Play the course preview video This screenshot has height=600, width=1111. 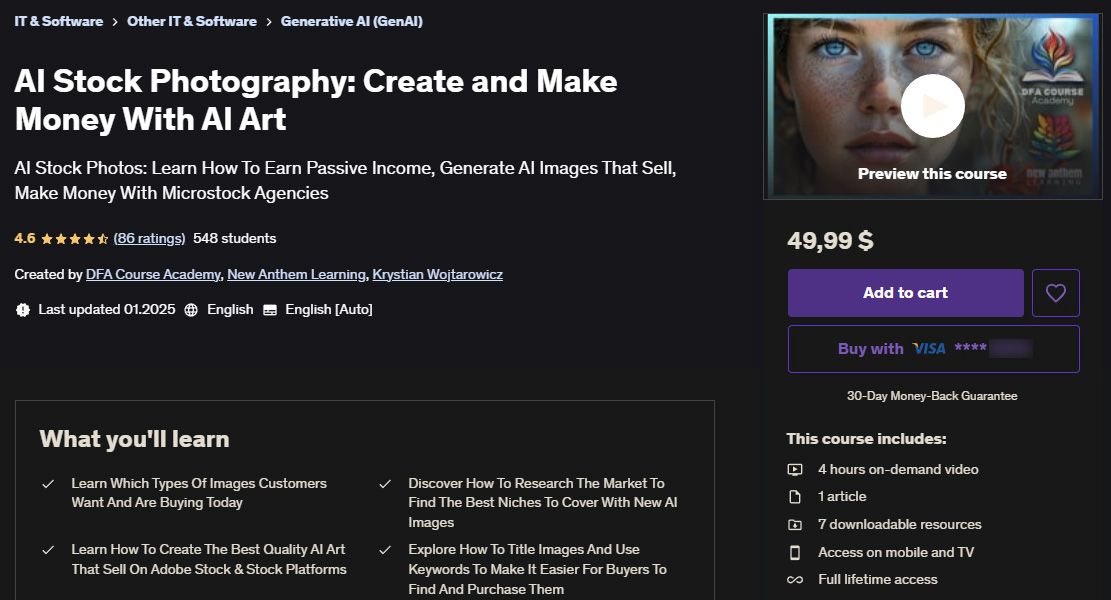[932, 106]
